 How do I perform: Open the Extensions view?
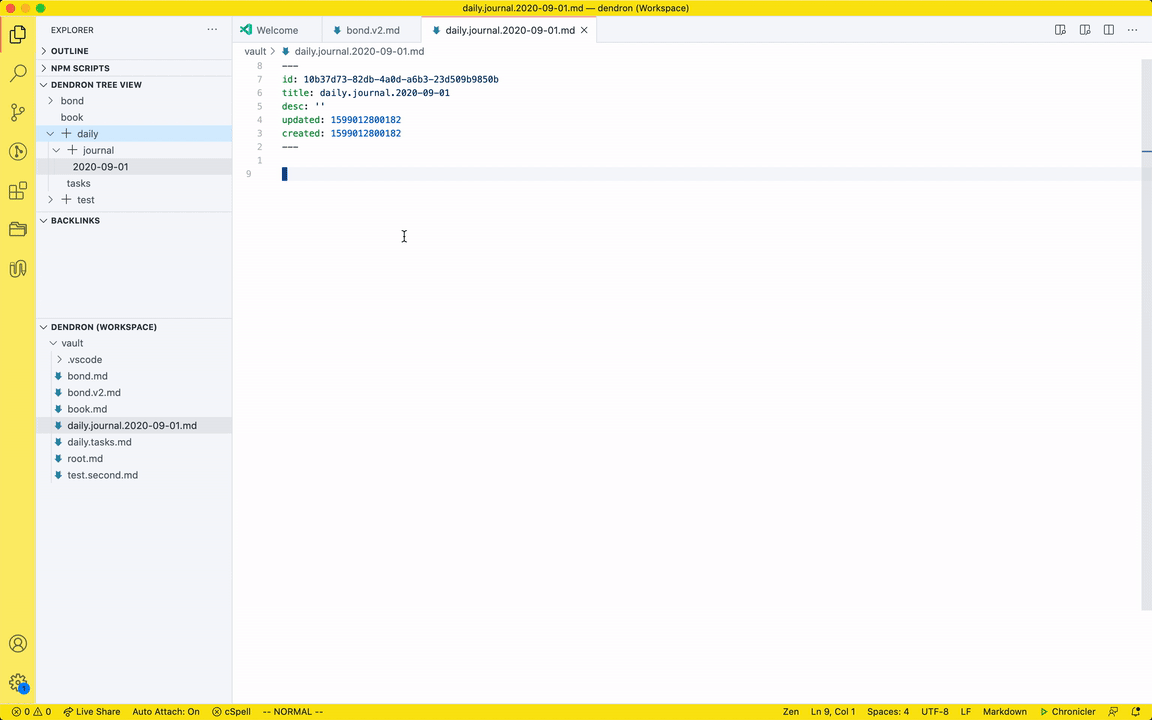[x=18, y=191]
